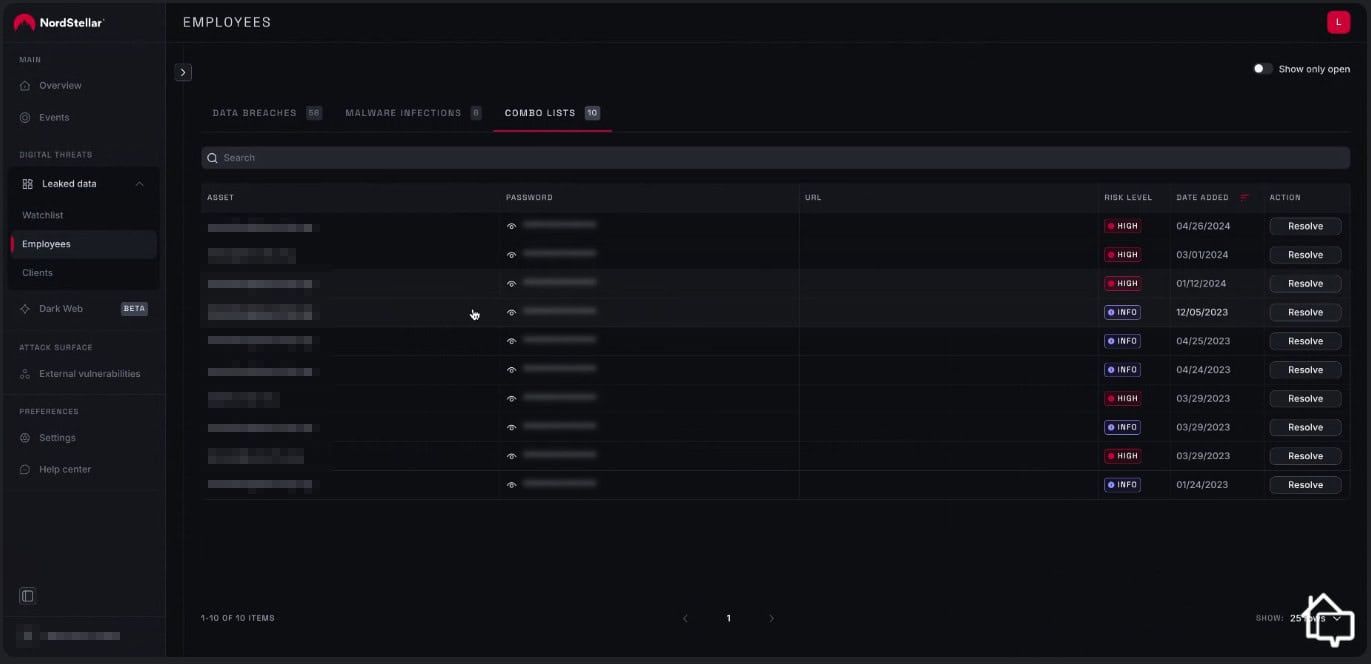Click HIGH badge in 04/26/2024 row
The height and width of the screenshot is (664, 1371).
click(x=1122, y=226)
